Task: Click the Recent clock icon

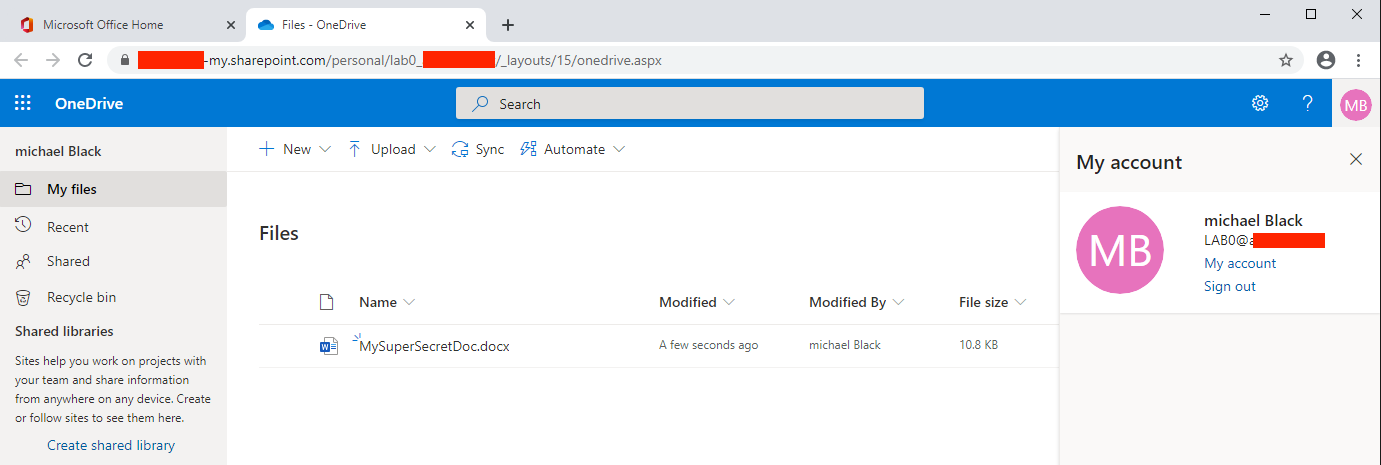Action: tap(23, 226)
